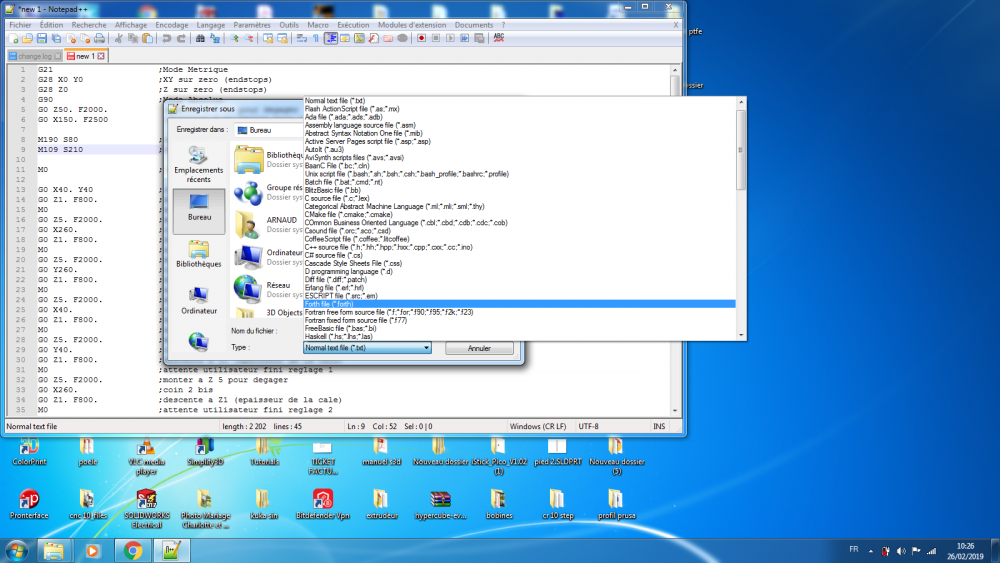Viewport: 1000px width, 563px height.
Task: Choose Batch file (*.bat) in type list
Action: coord(519,182)
